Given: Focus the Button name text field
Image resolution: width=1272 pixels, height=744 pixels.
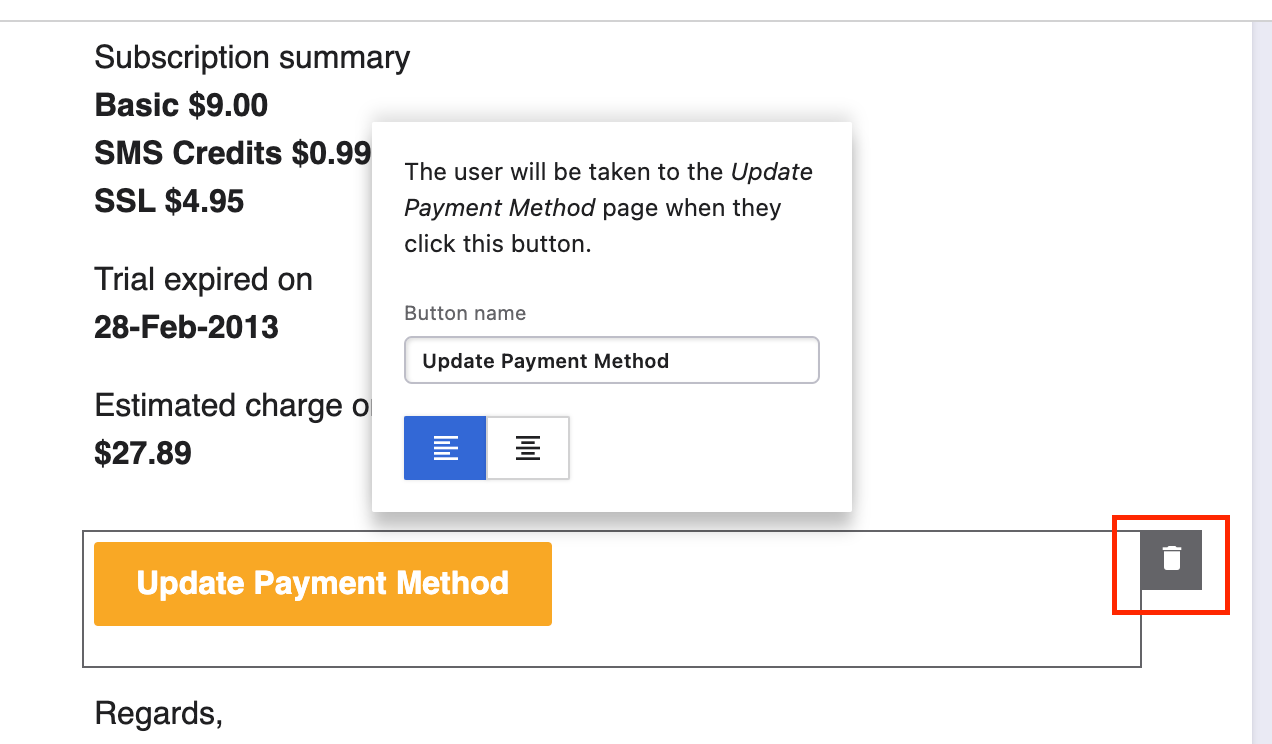Looking at the screenshot, I should point(611,361).
